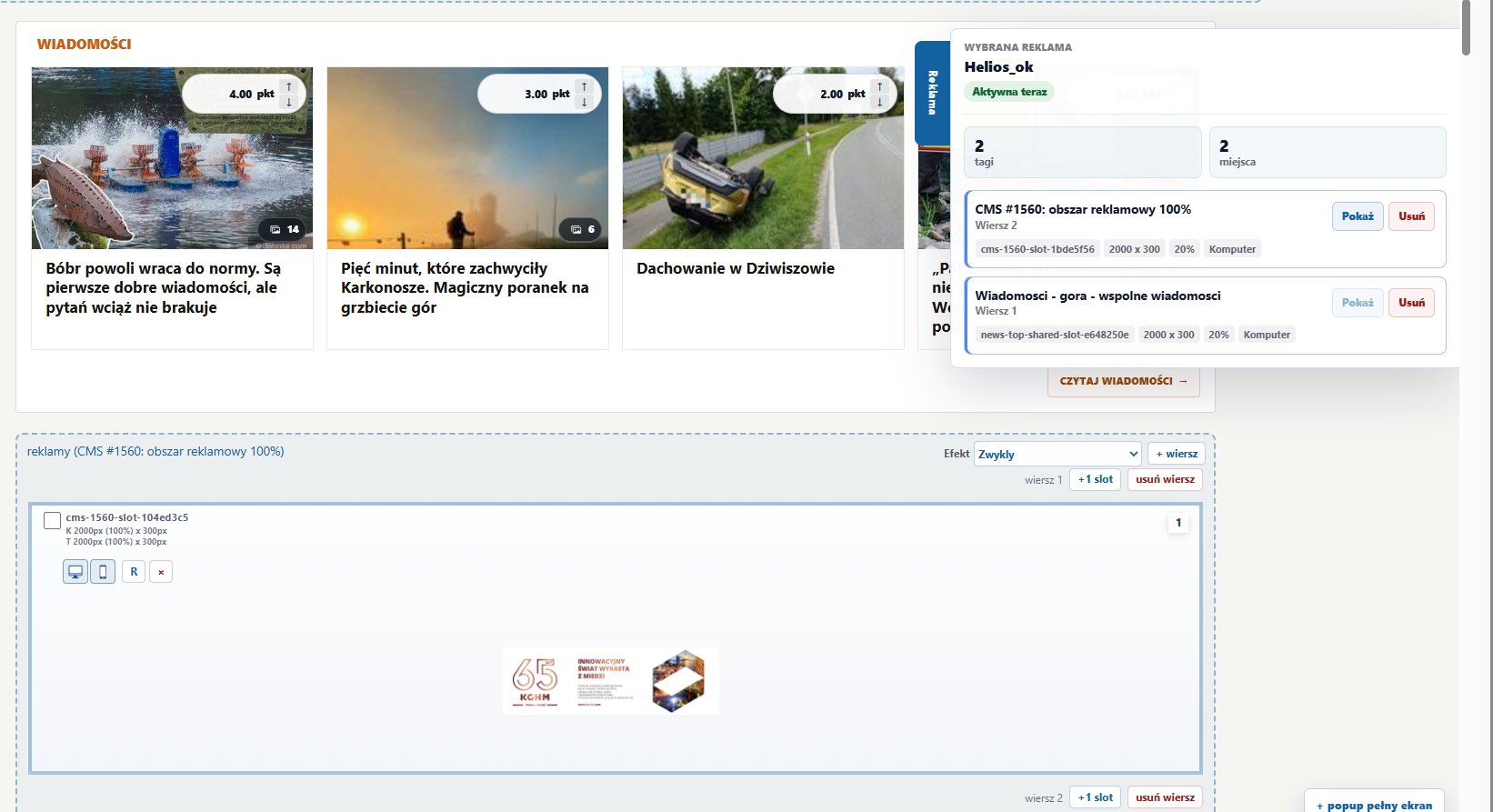Screen dimensions: 1493x812
Task: Move Bóbr article up with arrow
Action: [x=289, y=87]
